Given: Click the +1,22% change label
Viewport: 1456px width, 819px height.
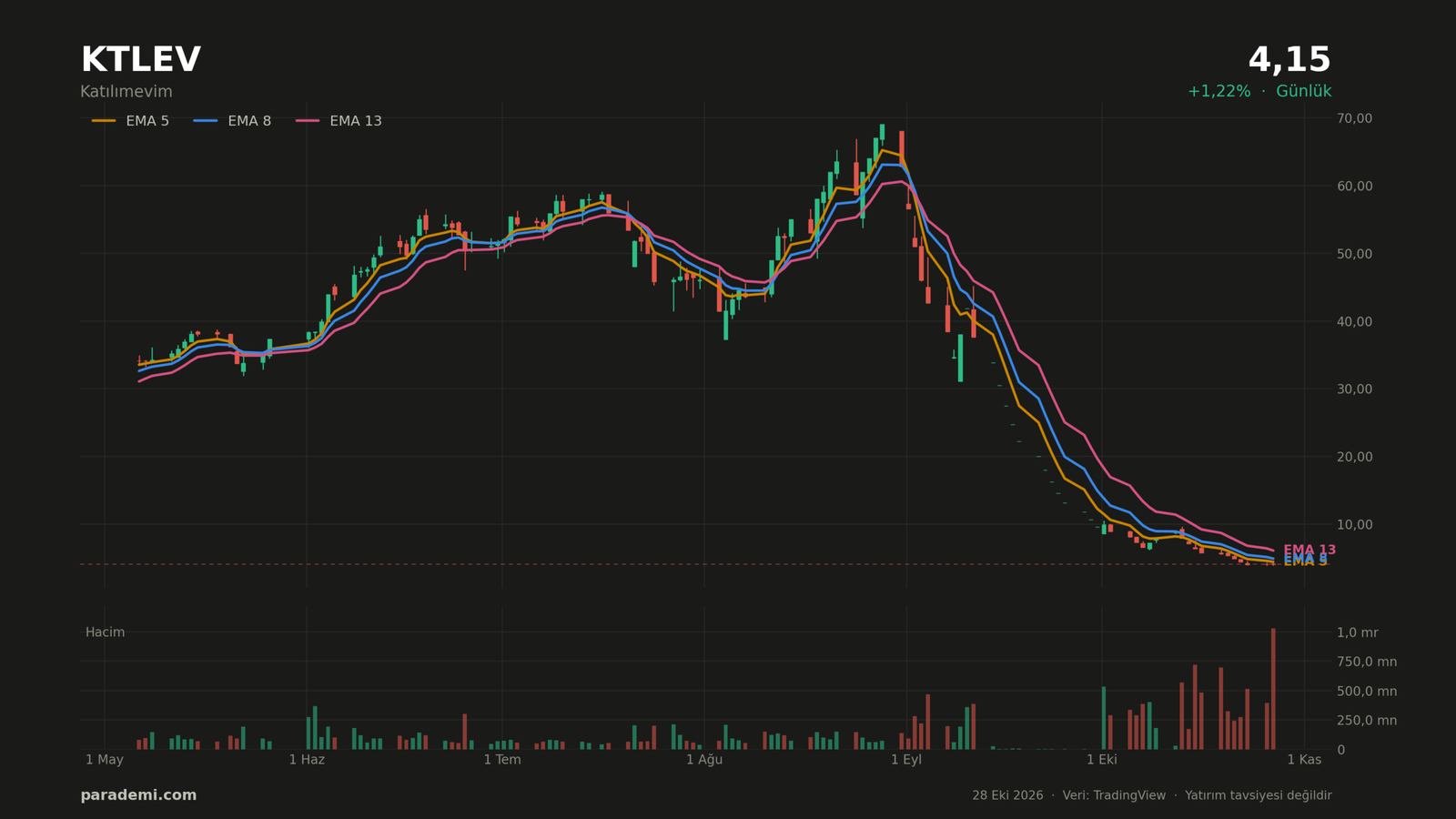Looking at the screenshot, I should (x=1218, y=91).
